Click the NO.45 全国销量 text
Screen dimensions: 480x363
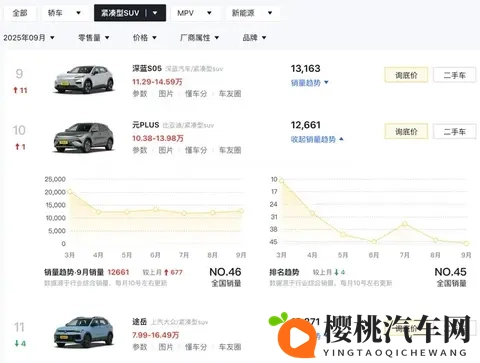(x=451, y=277)
